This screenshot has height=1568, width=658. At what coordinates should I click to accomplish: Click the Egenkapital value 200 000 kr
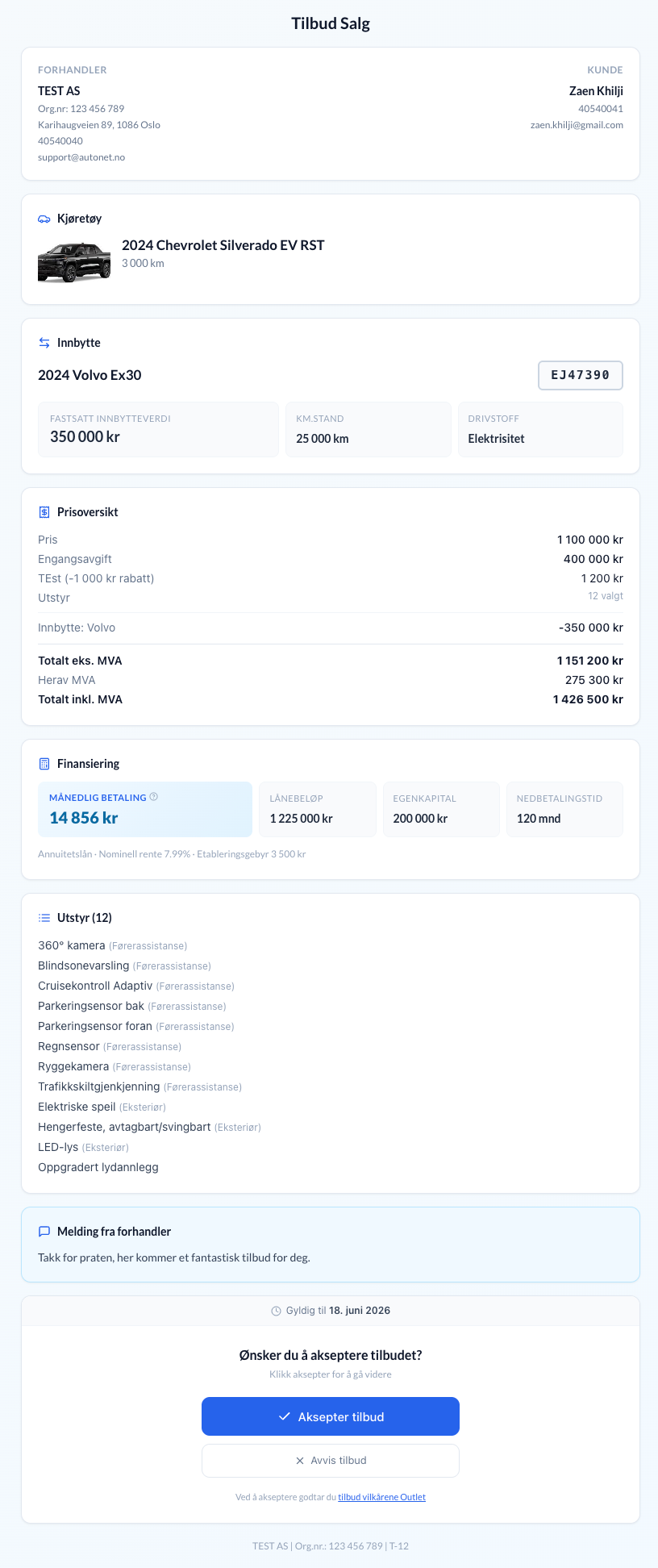click(x=420, y=819)
